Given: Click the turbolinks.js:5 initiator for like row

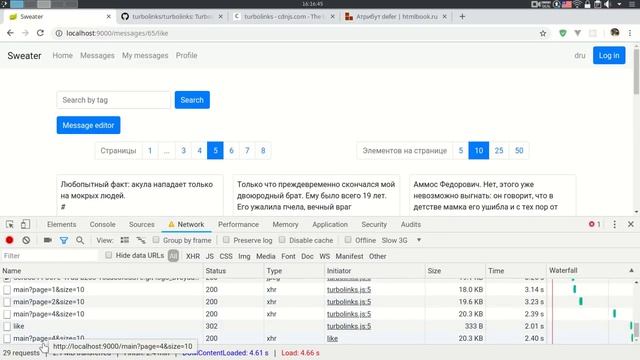Looking at the screenshot, I should (x=349, y=327).
